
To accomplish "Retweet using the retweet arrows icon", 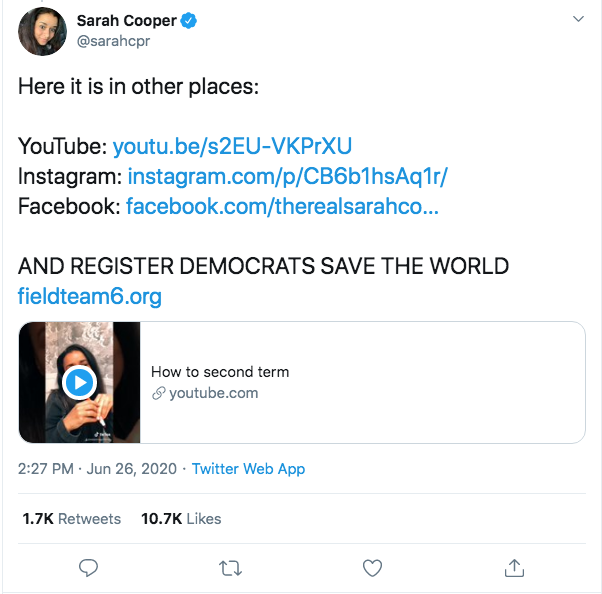I will click(x=230, y=568).
